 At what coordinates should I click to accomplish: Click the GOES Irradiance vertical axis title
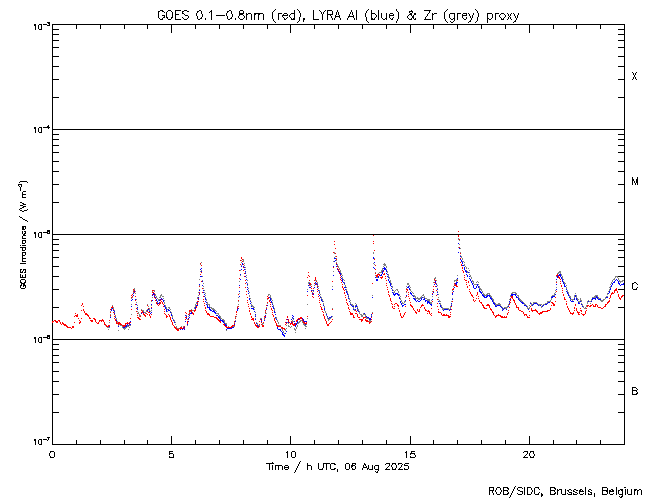click(x=20, y=235)
